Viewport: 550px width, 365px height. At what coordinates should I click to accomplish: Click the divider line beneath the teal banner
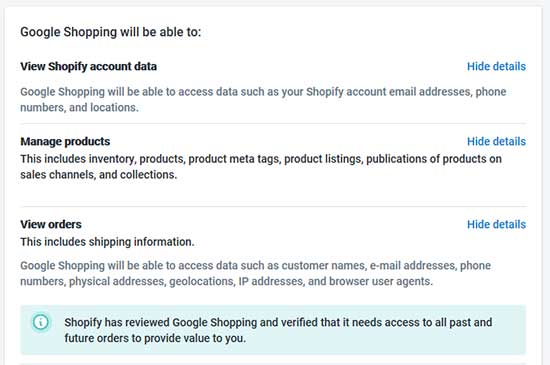coord(273,363)
